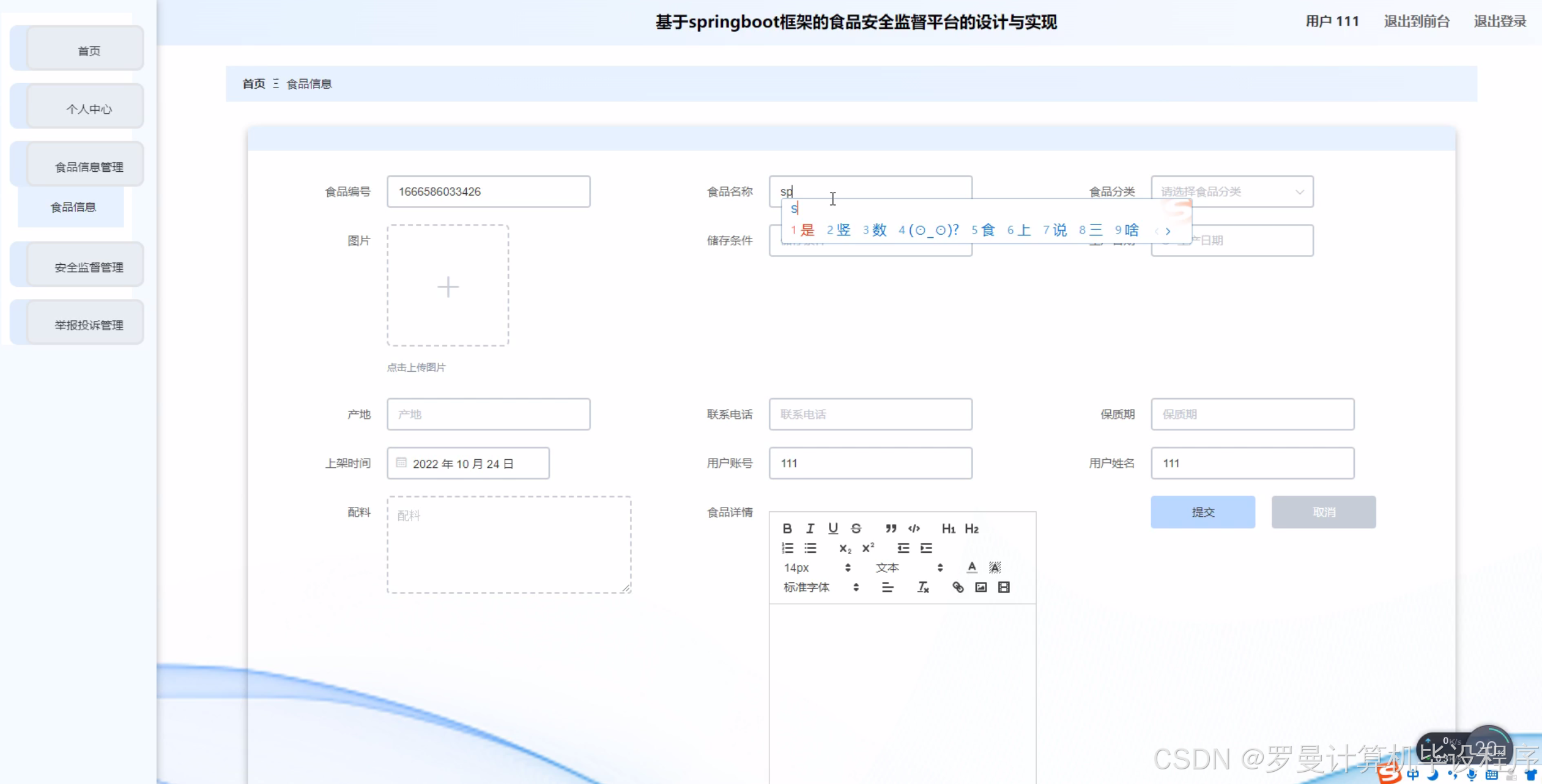Screen dimensions: 1542x784
Task: Toggle the ordered list button
Action: pos(787,548)
